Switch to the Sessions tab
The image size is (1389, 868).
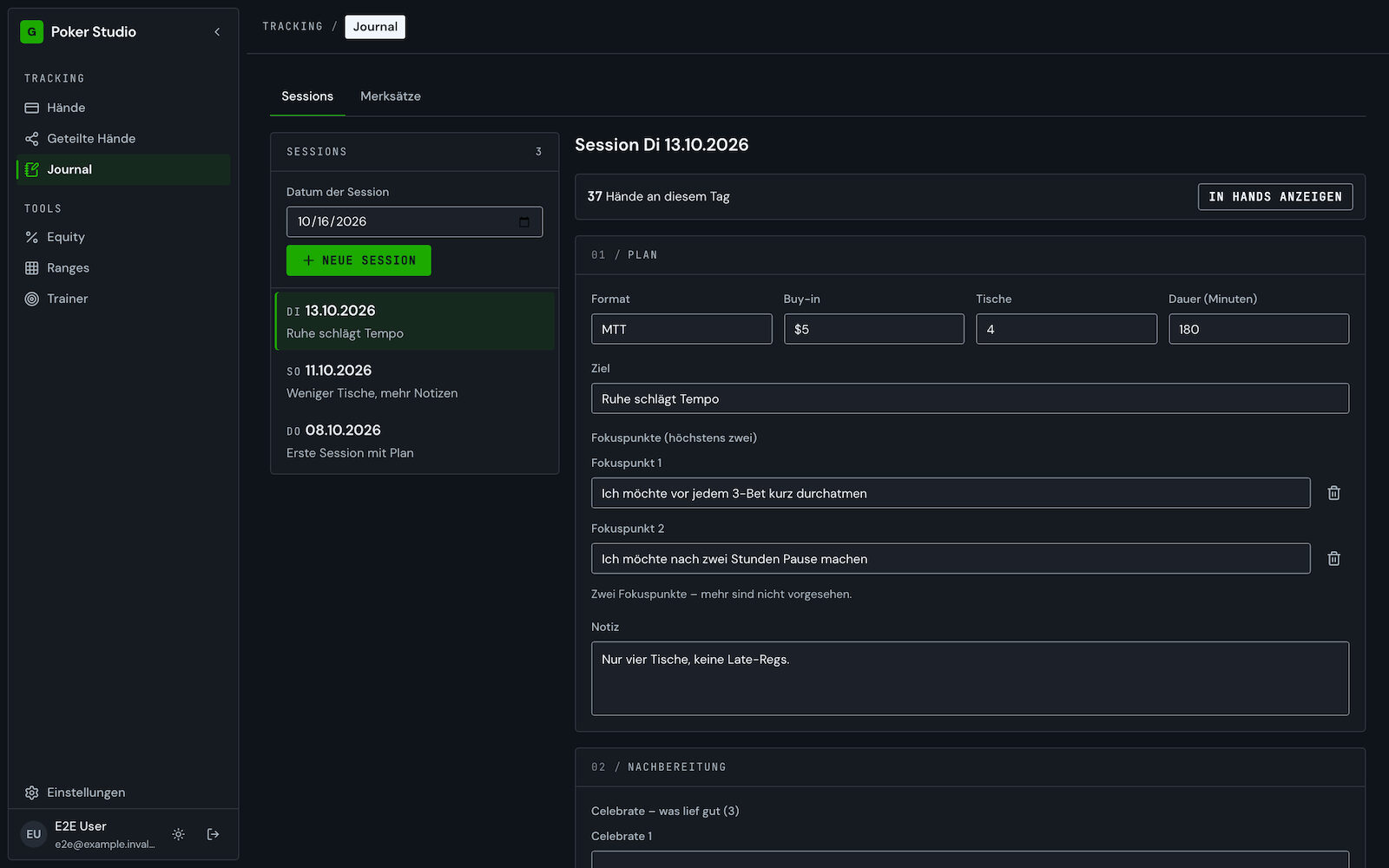click(x=307, y=96)
